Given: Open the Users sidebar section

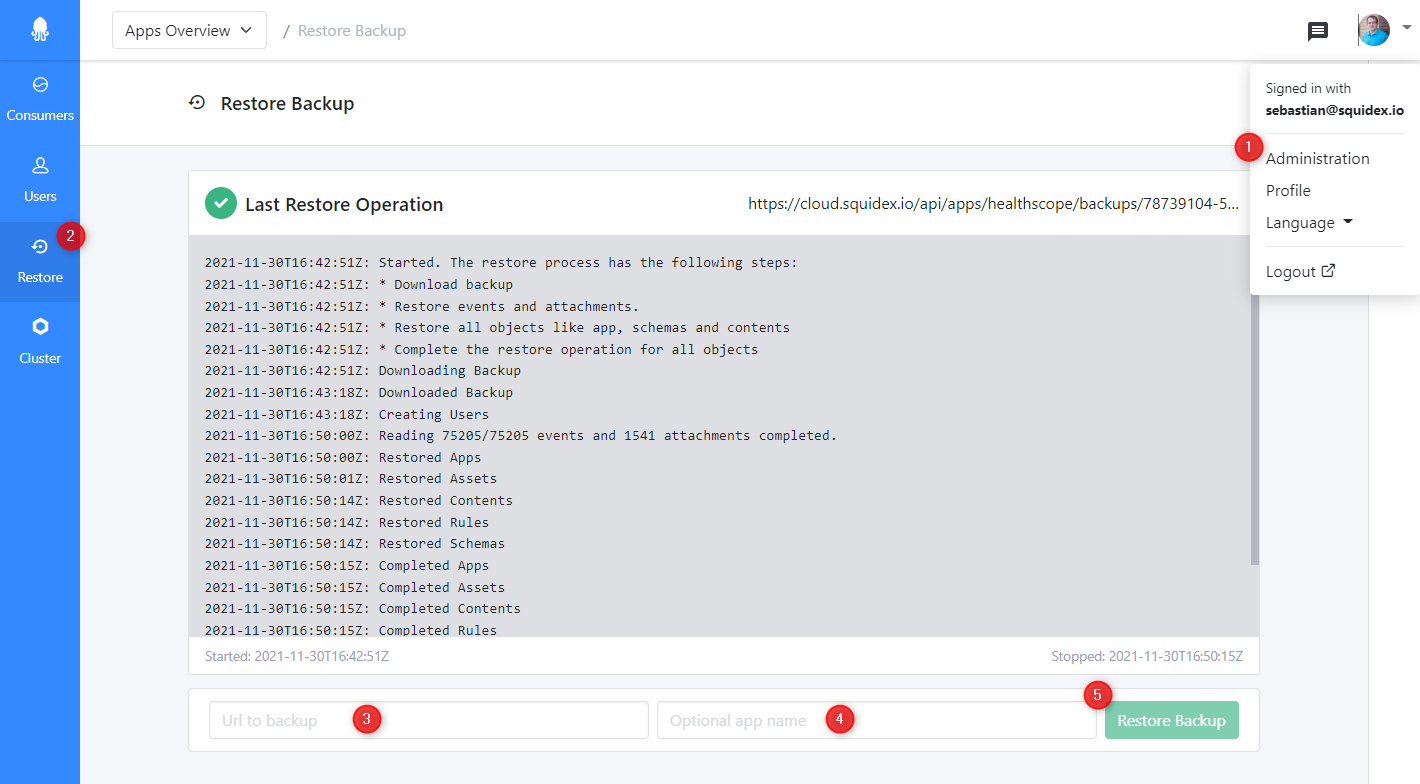Looking at the screenshot, I should pos(40,181).
